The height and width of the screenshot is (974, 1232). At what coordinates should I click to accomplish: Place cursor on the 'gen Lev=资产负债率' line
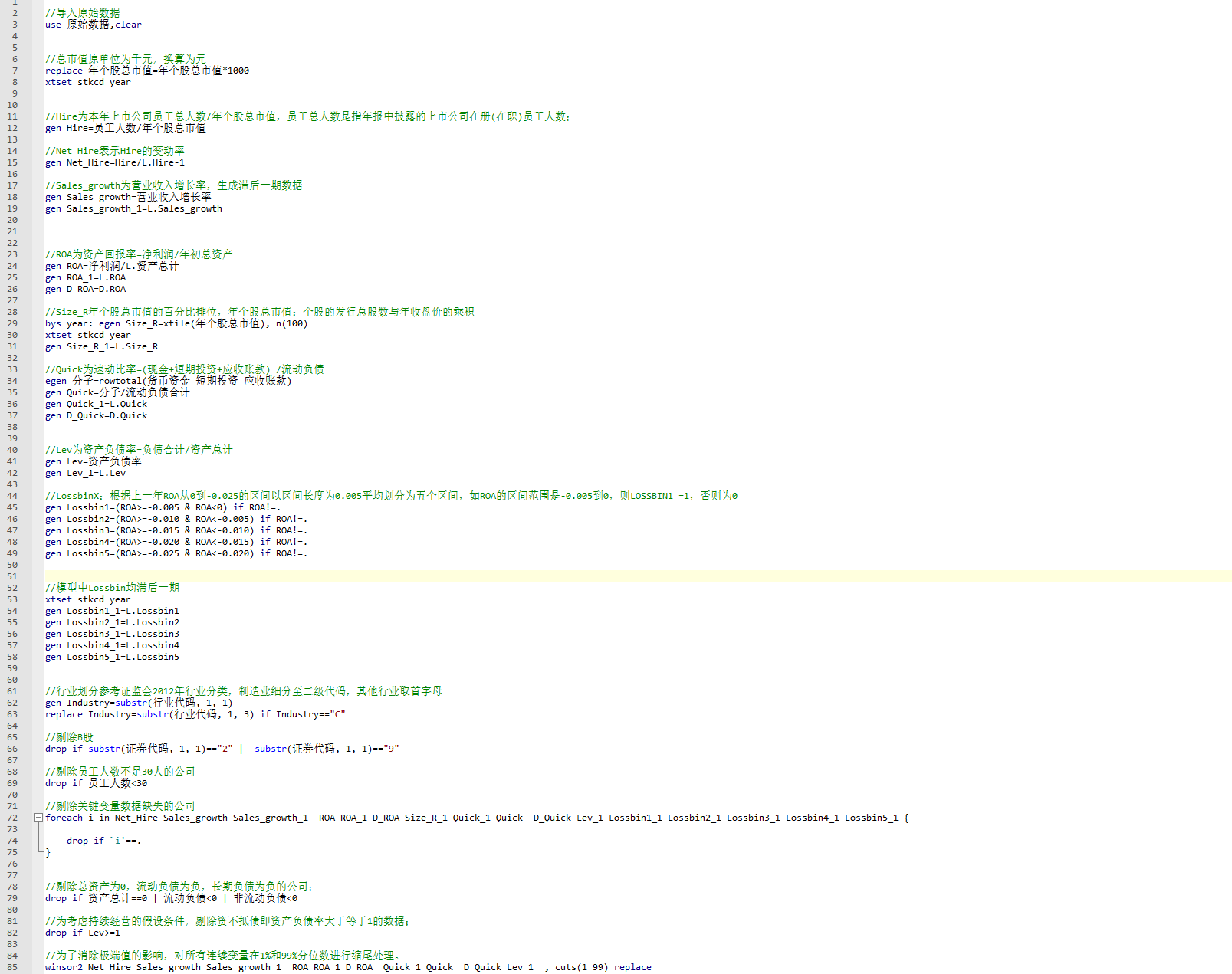93,461
